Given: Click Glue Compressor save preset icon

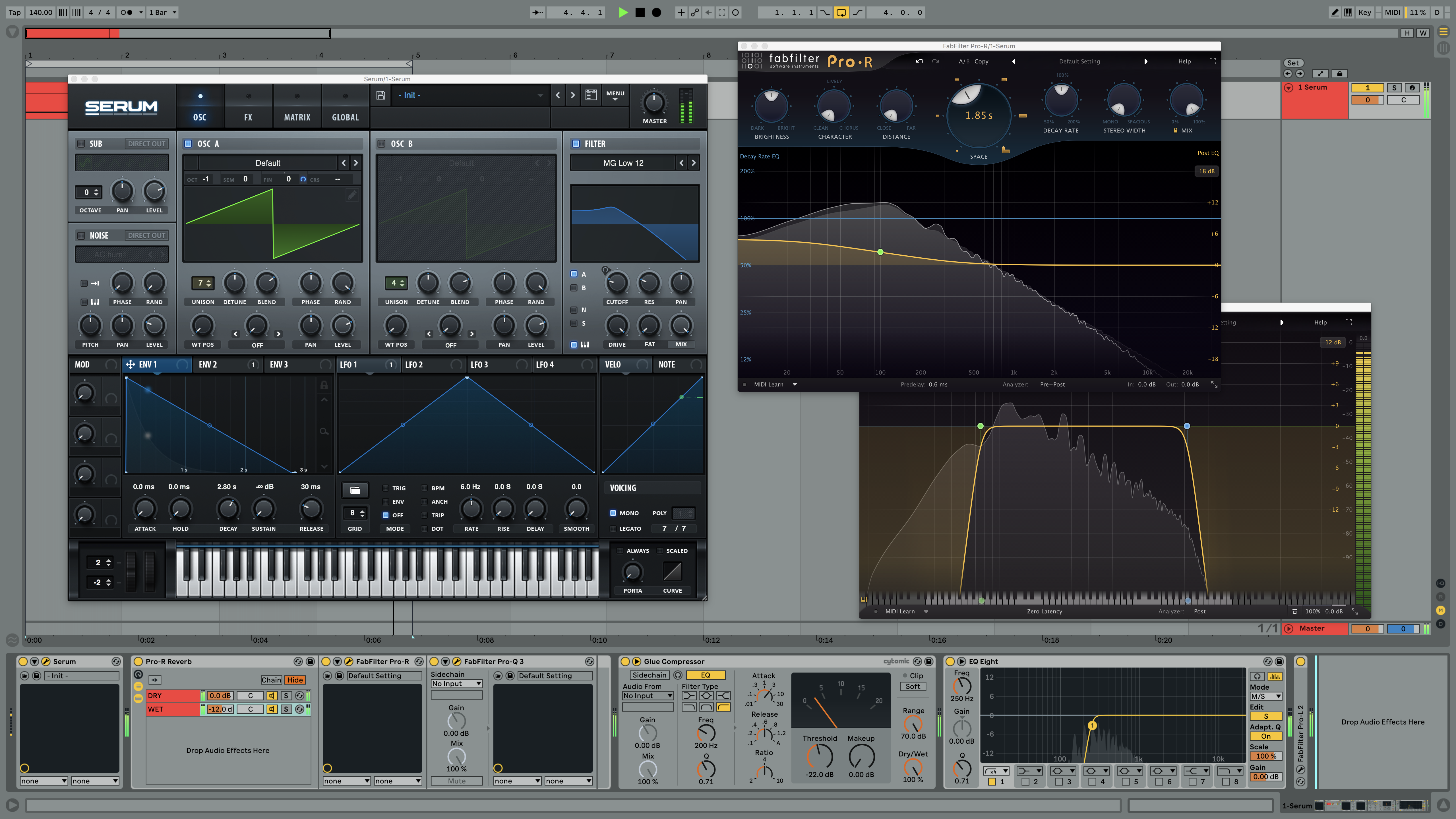Looking at the screenshot, I should 929,661.
